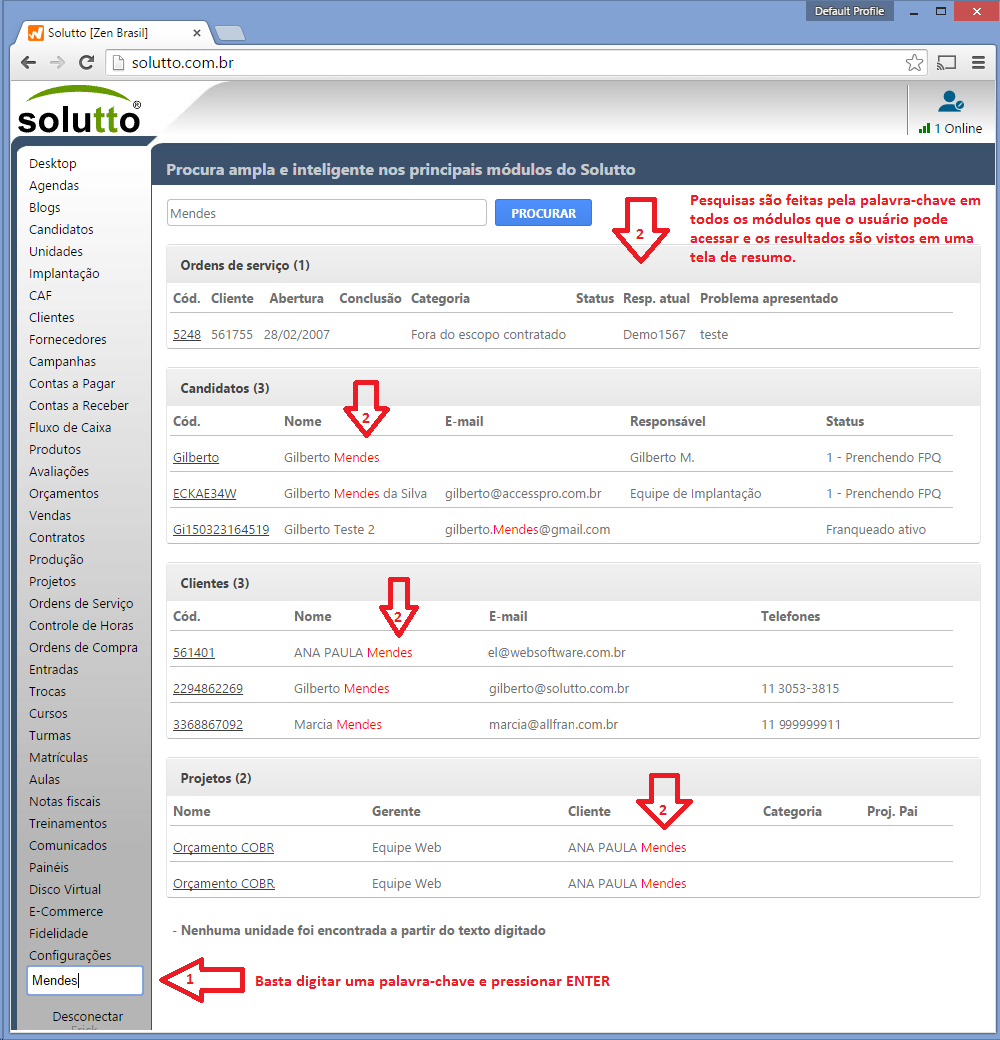
Task: Open Blogs in the sidebar
Action: 44,207
